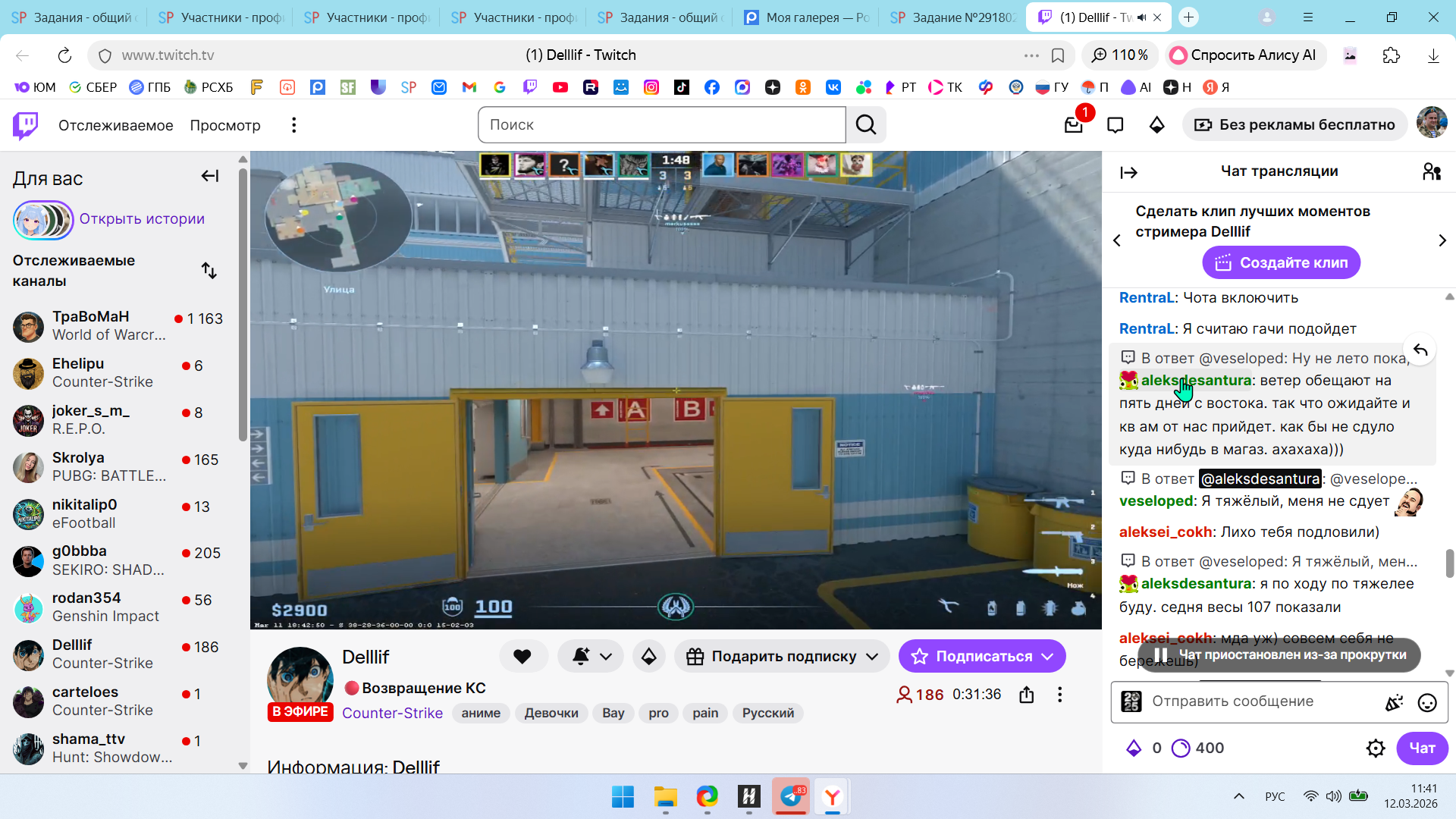Open the Counter-Strike category link

click(x=392, y=713)
